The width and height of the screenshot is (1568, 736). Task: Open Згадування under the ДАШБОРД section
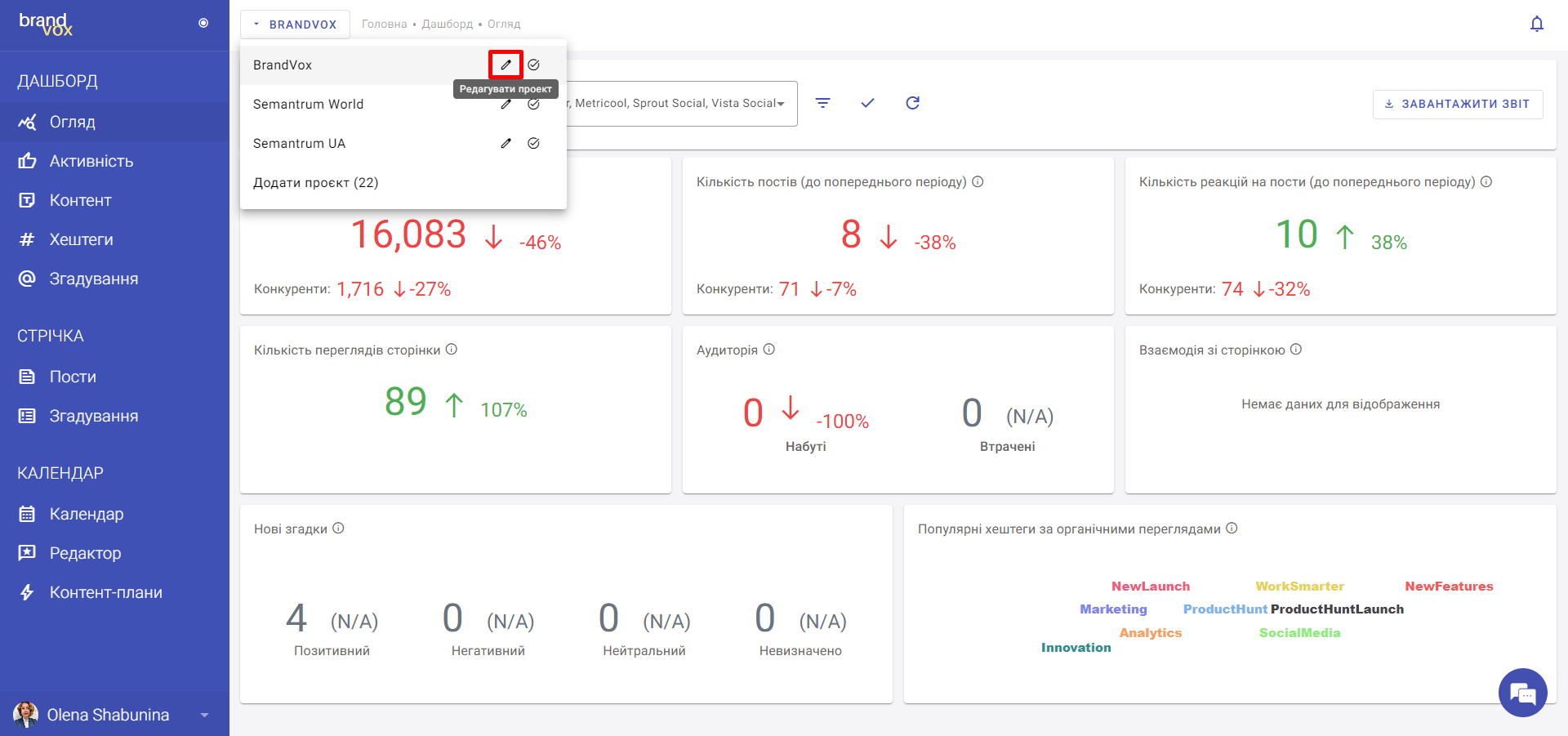pyautogui.click(x=114, y=279)
